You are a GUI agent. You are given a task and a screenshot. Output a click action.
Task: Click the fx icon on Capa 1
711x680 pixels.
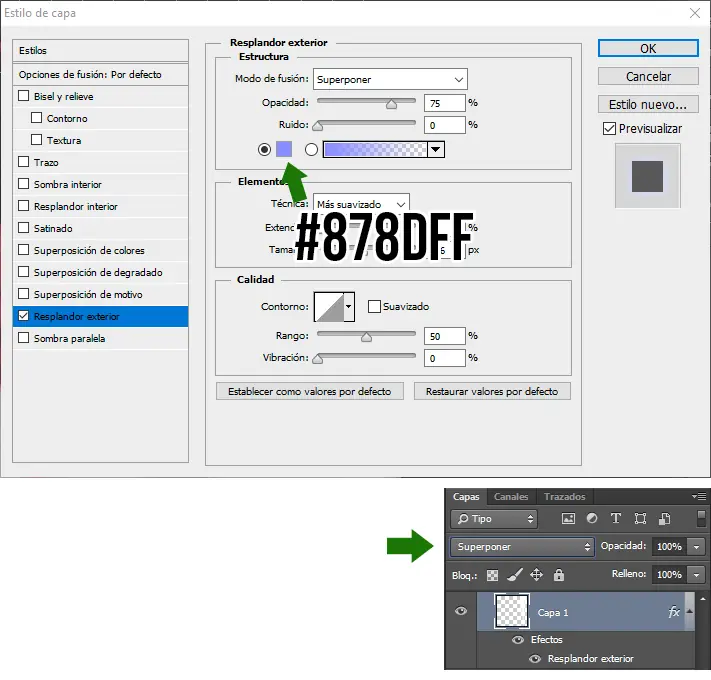(x=674, y=612)
